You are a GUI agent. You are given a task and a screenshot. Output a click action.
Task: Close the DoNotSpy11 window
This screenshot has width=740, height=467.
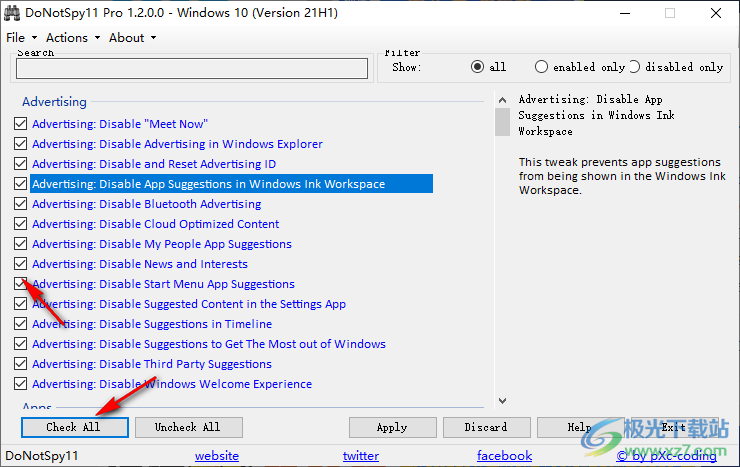pos(716,13)
